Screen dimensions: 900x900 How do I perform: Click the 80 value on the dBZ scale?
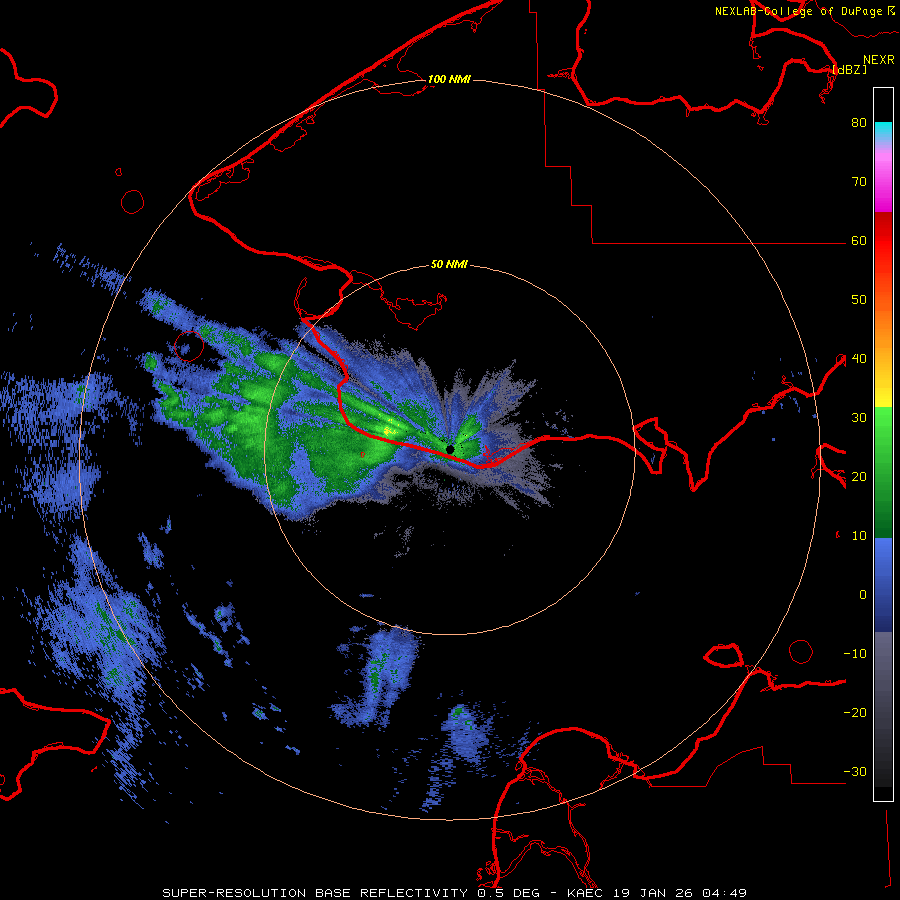pyautogui.click(x=859, y=123)
